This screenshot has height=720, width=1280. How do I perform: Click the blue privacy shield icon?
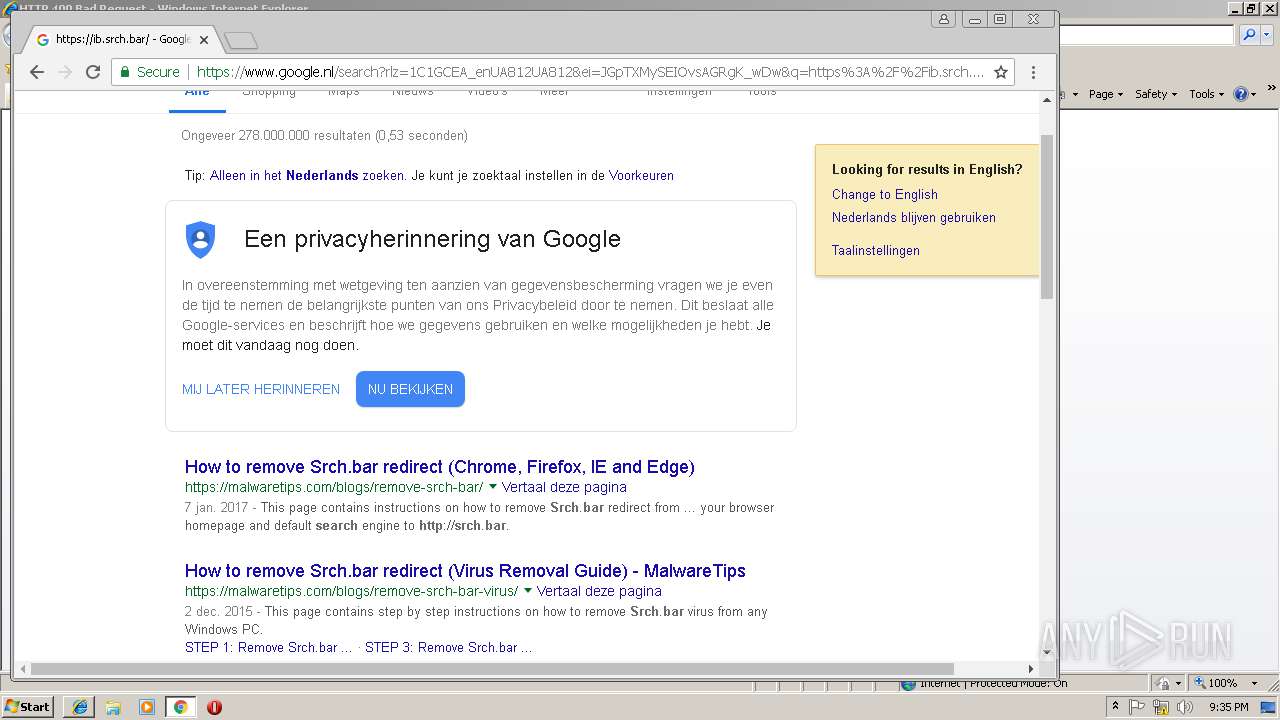pos(201,240)
